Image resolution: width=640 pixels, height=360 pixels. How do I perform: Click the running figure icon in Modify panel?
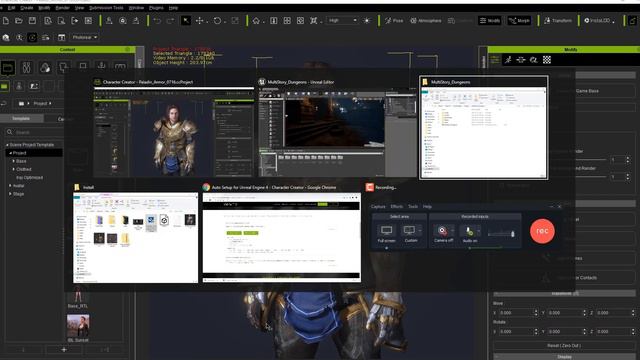pos(508,60)
